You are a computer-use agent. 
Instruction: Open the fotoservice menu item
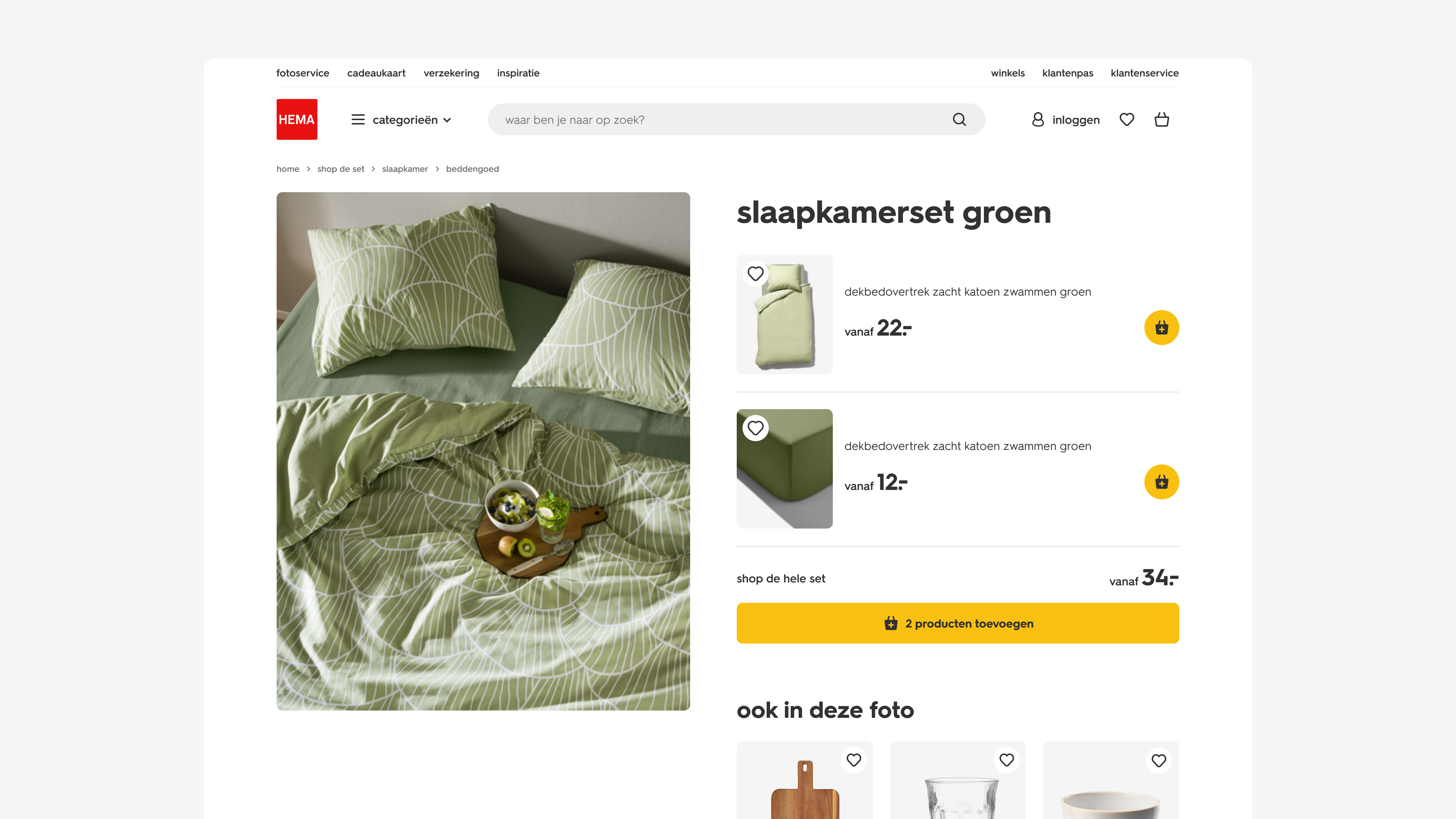click(x=302, y=73)
